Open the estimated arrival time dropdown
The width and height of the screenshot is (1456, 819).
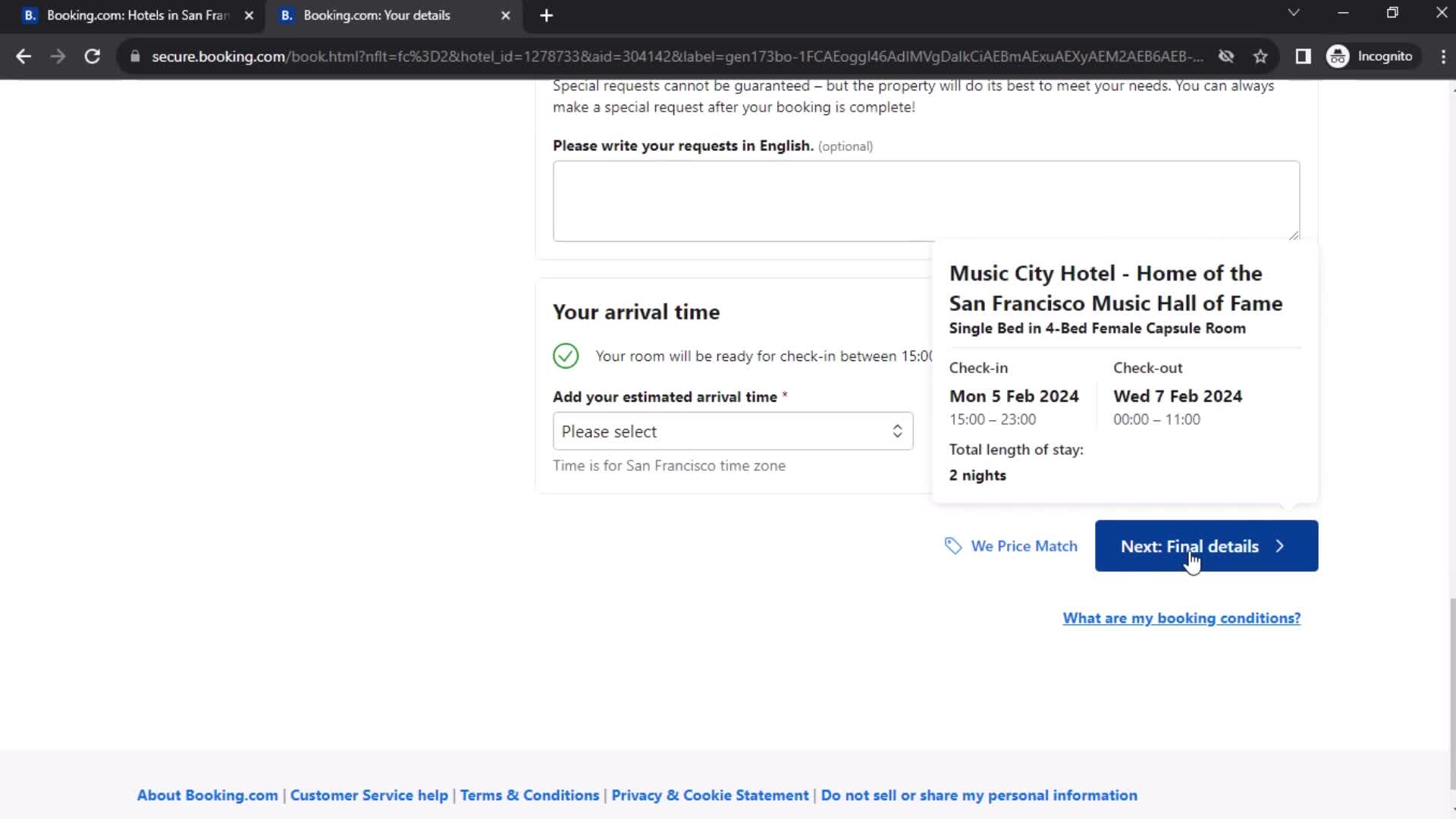(733, 431)
